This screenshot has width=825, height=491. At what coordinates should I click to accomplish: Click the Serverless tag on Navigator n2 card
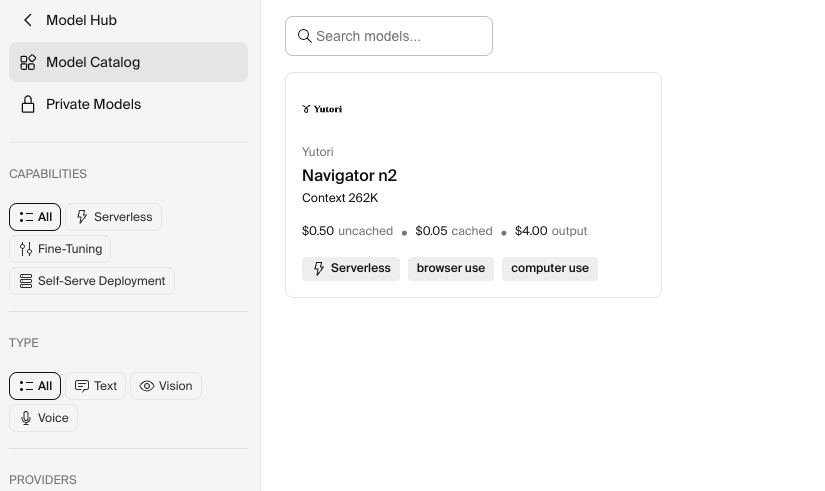pyautogui.click(x=351, y=268)
